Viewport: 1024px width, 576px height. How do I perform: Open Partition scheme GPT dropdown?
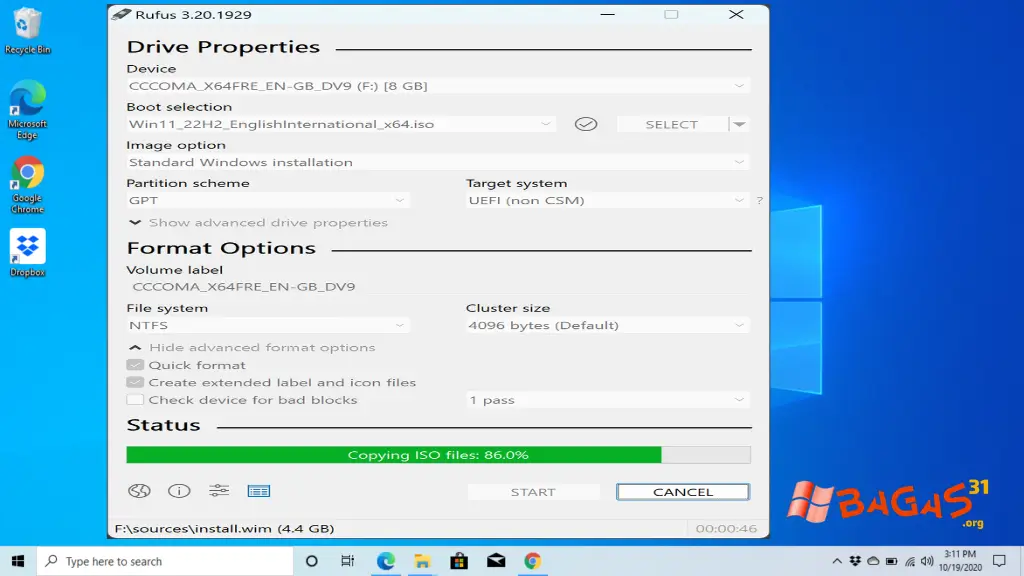pos(268,200)
